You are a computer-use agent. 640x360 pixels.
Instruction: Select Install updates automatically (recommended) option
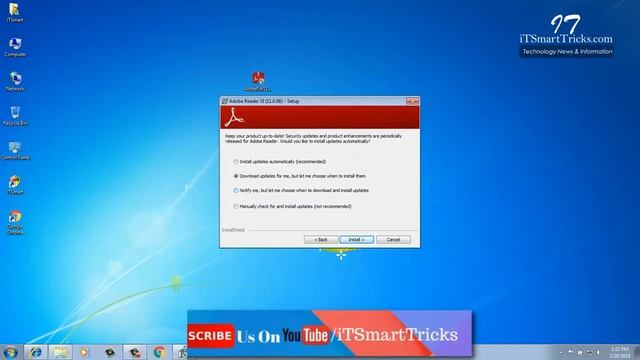coord(236,162)
